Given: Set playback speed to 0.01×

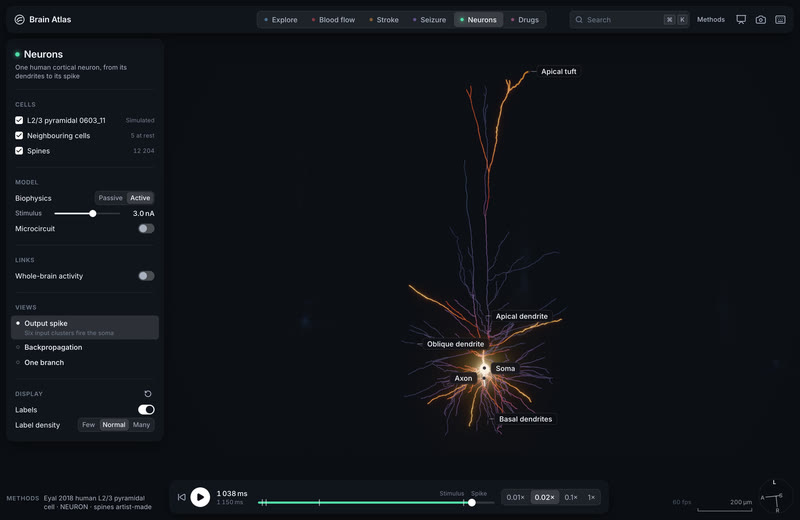Looking at the screenshot, I should (x=515, y=498).
